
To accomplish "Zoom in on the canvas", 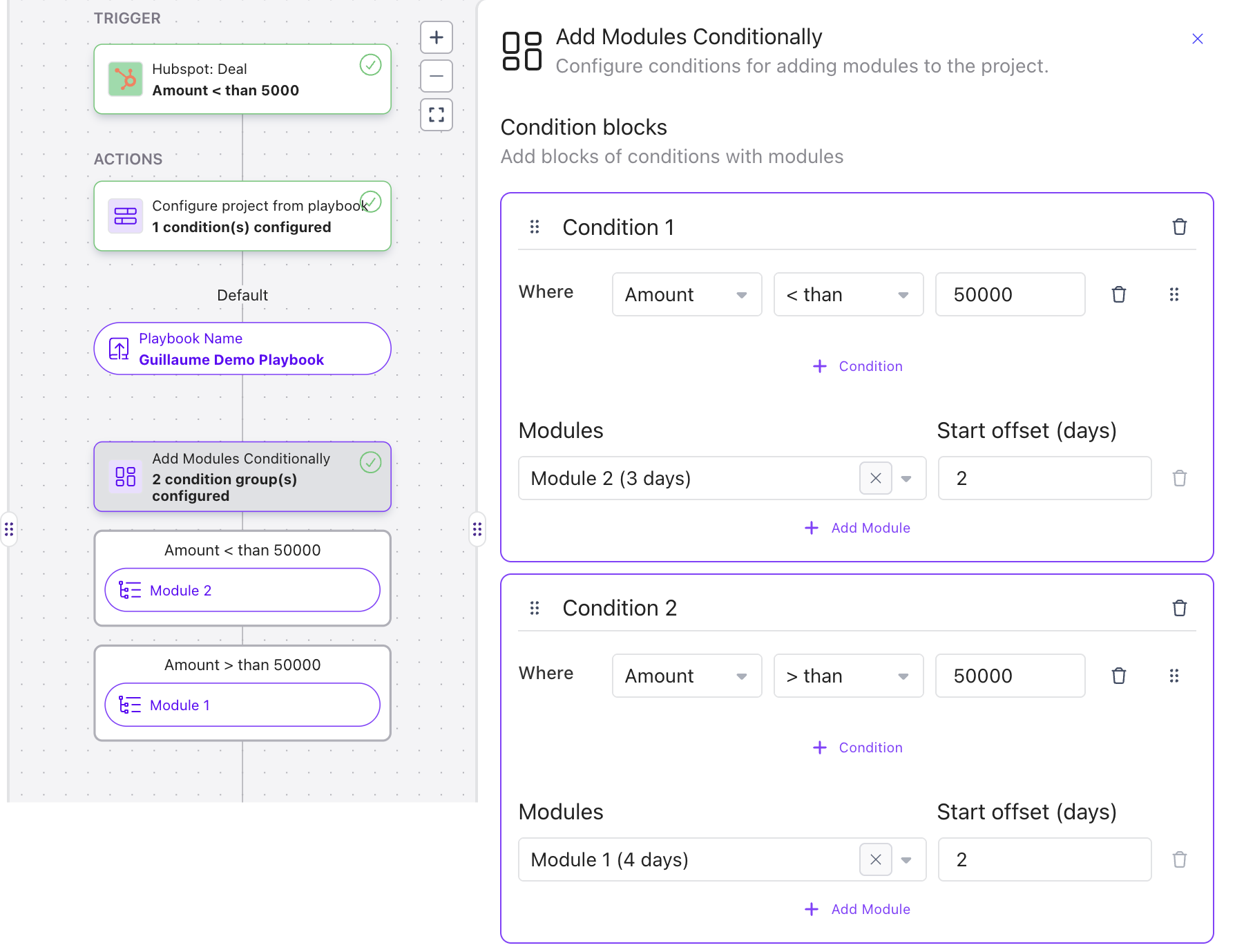I will coord(436,37).
